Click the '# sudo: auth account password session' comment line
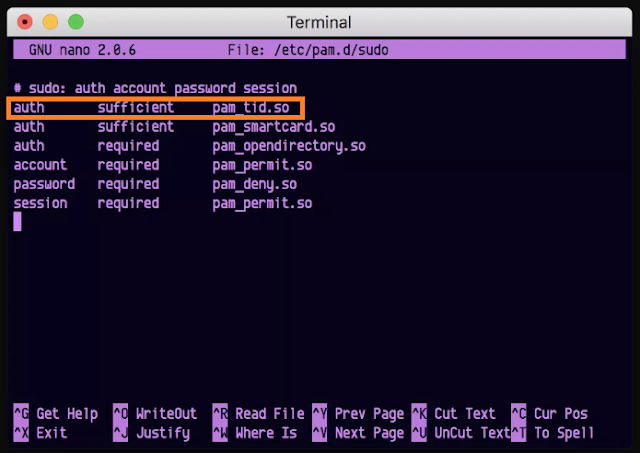 pyautogui.click(x=155, y=88)
